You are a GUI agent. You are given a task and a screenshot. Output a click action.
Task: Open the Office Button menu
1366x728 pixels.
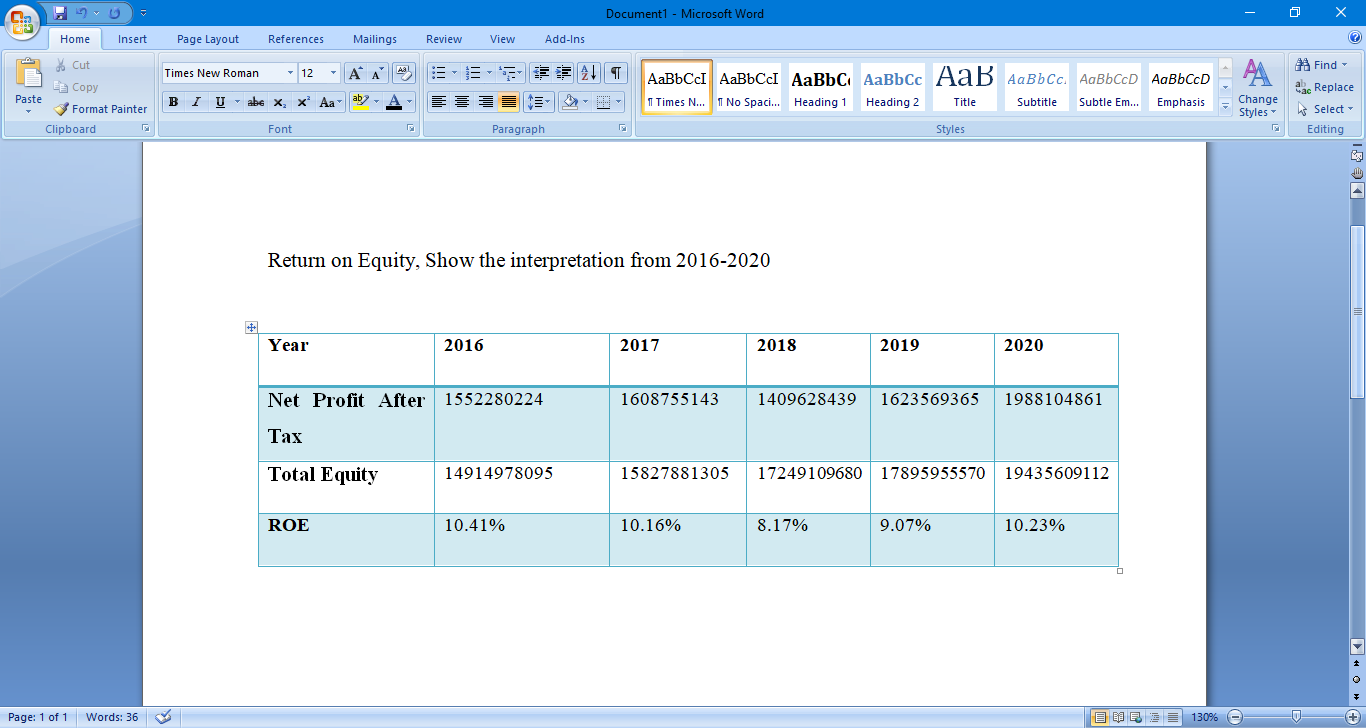22,20
